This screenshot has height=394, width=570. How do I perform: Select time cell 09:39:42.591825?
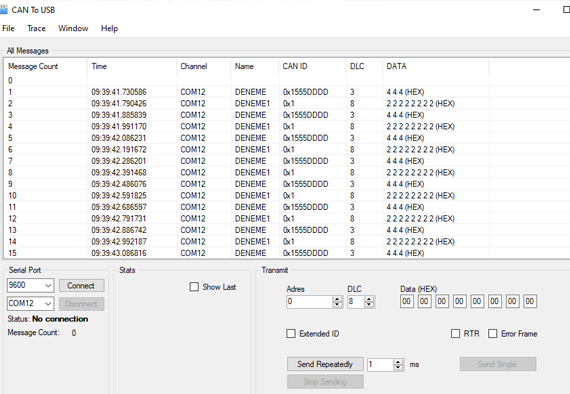[x=119, y=196]
